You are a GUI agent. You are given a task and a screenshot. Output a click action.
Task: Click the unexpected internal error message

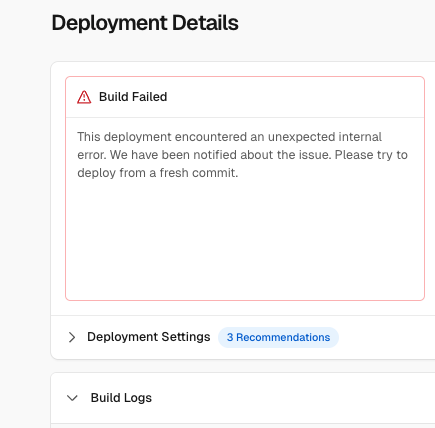coord(242,155)
